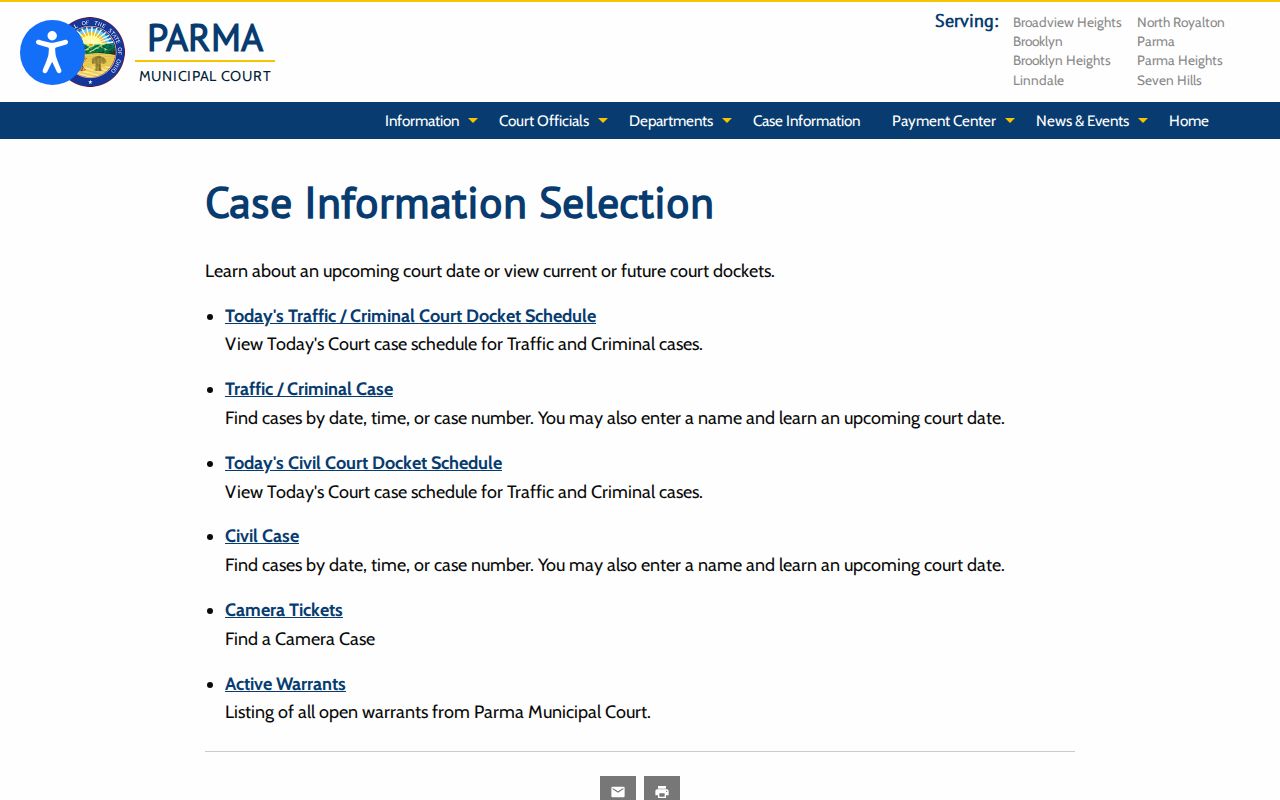Open the Information menu
The width and height of the screenshot is (1280, 800).
[422, 121]
